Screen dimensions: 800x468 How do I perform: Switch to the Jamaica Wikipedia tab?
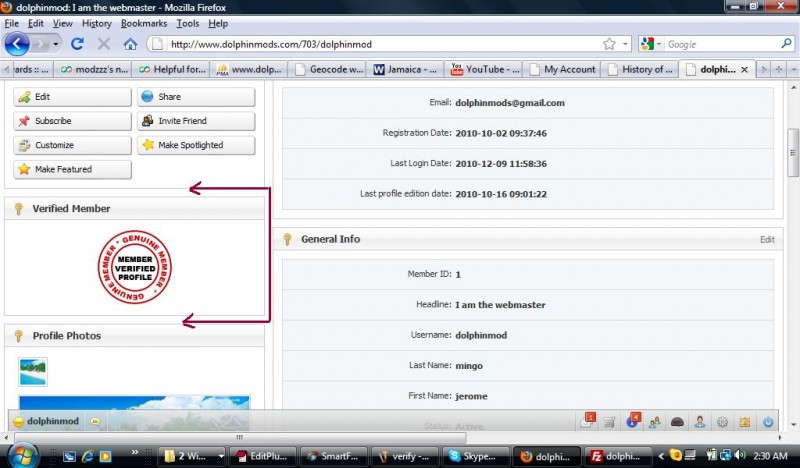click(406, 69)
